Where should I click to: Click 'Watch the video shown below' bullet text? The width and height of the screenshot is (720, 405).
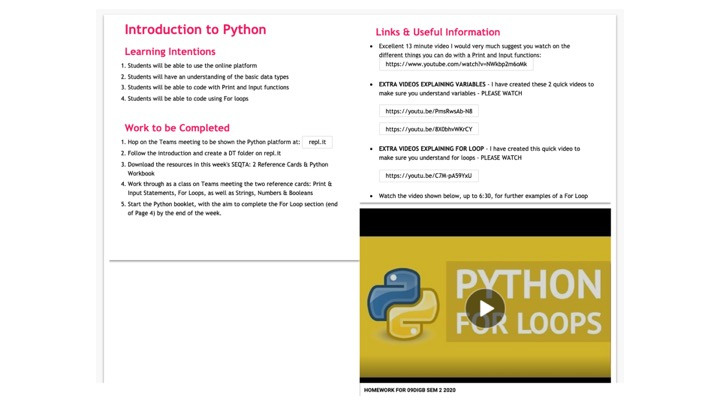(483, 196)
